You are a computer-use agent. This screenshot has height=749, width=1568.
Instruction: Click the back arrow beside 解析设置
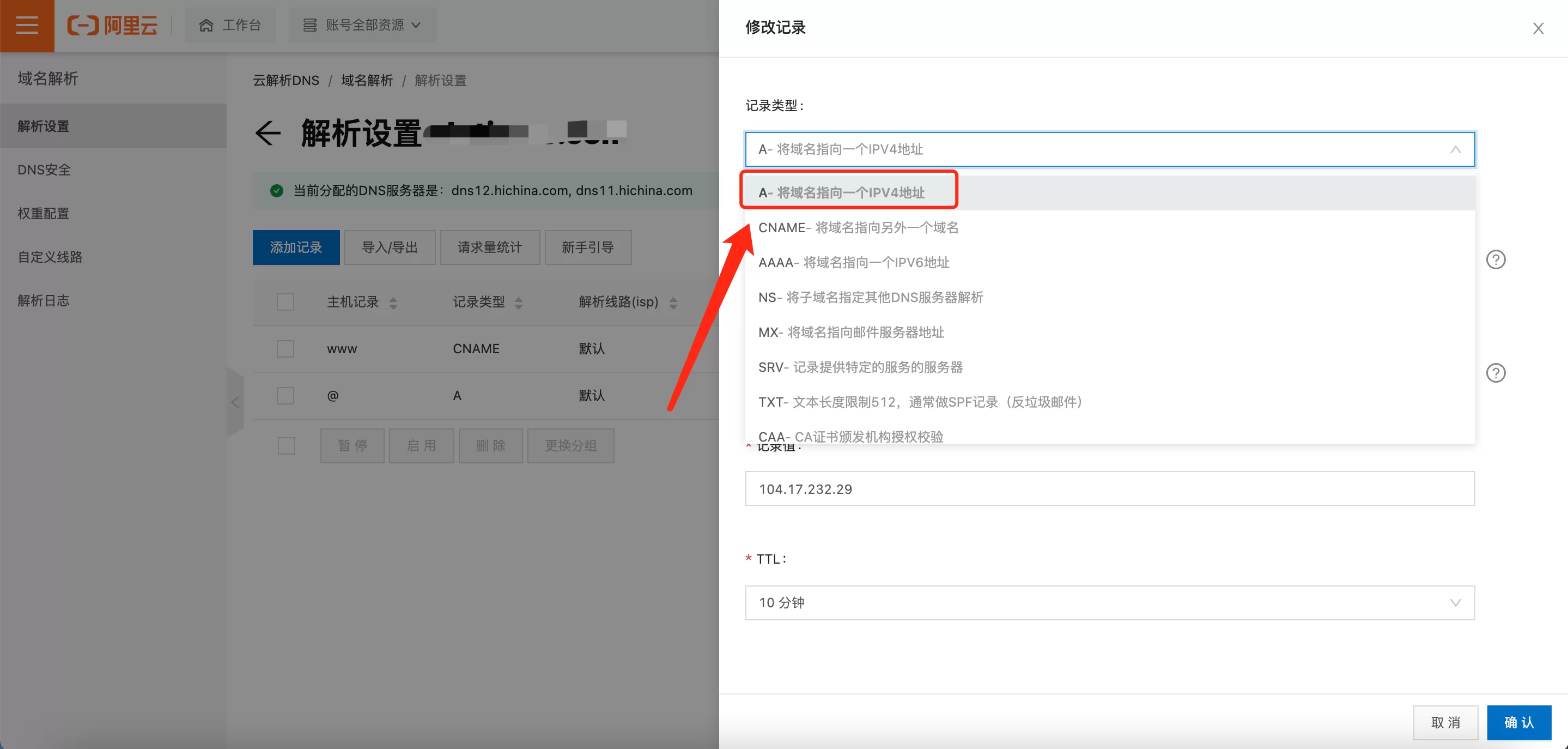click(268, 133)
